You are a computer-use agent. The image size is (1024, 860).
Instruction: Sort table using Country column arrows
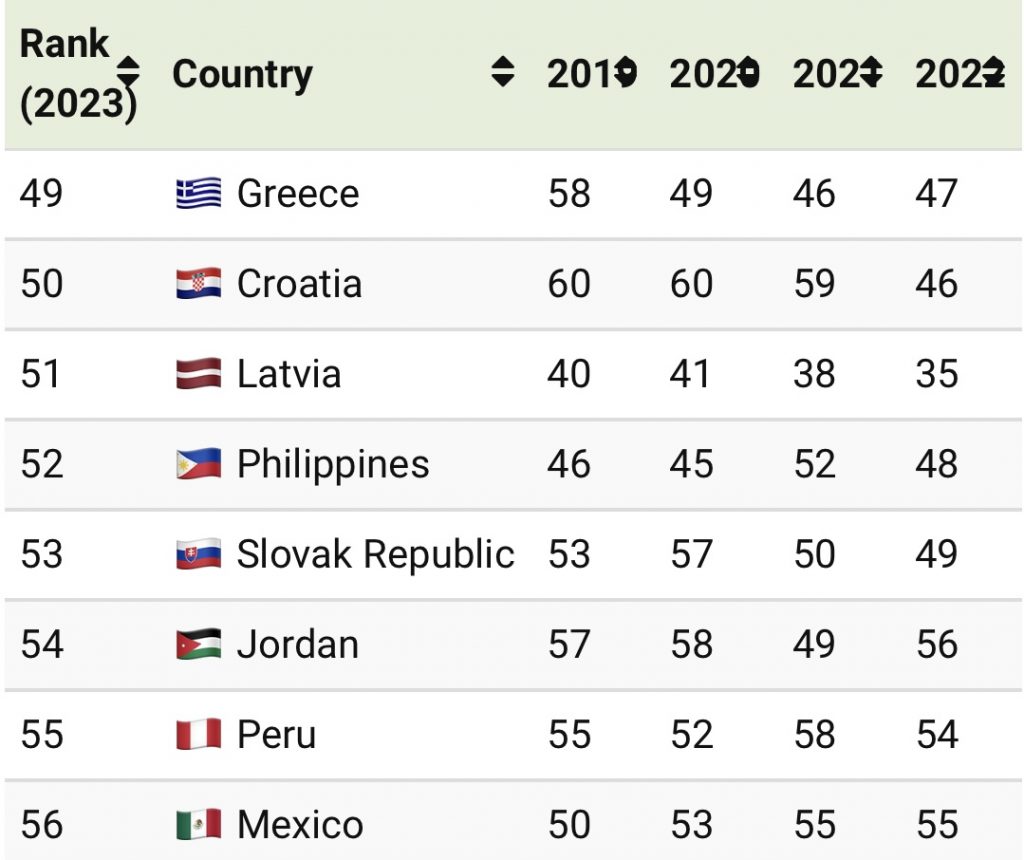[504, 73]
